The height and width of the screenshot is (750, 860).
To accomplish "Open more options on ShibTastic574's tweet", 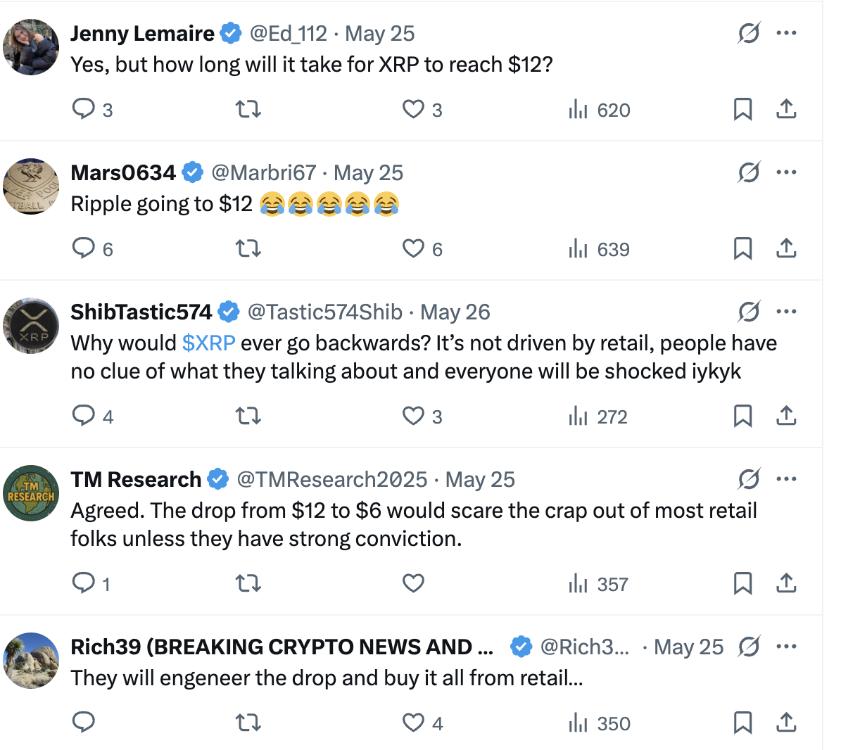I will (787, 312).
